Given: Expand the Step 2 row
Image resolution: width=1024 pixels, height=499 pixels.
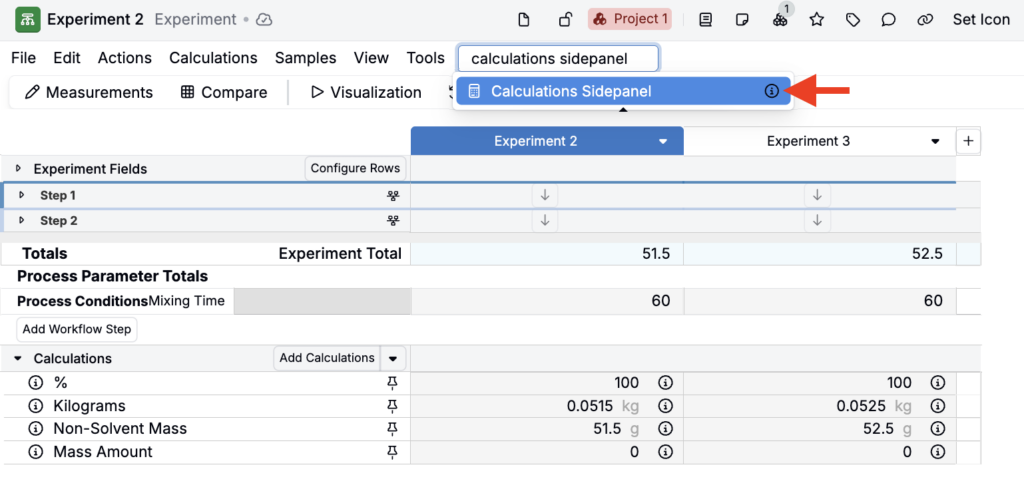Looking at the screenshot, I should [22, 221].
